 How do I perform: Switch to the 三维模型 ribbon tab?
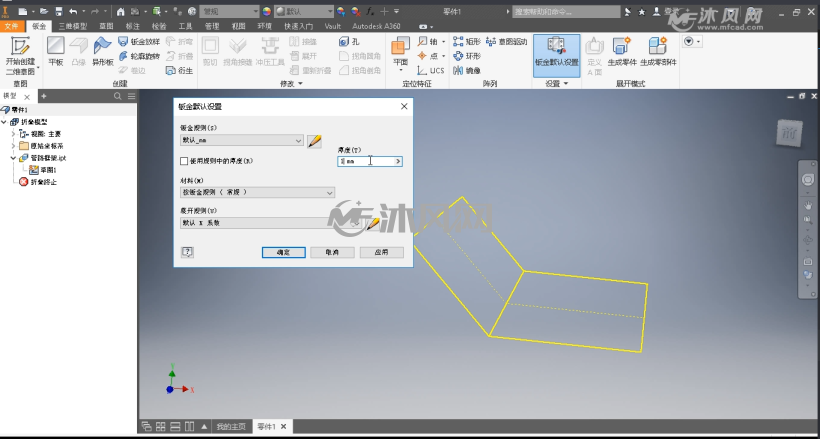pos(73,26)
